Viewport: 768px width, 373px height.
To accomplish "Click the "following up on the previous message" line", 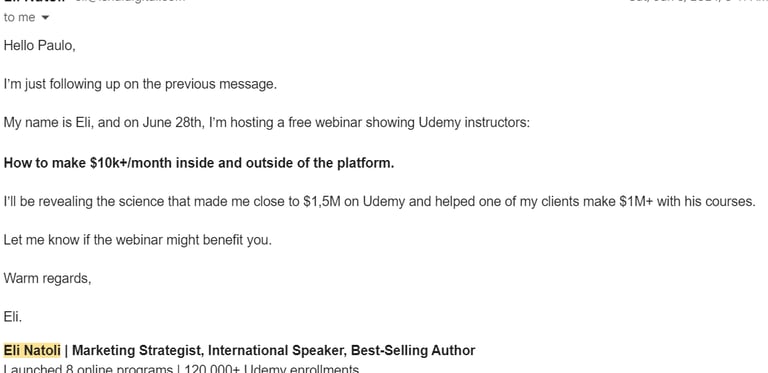I will click(140, 84).
